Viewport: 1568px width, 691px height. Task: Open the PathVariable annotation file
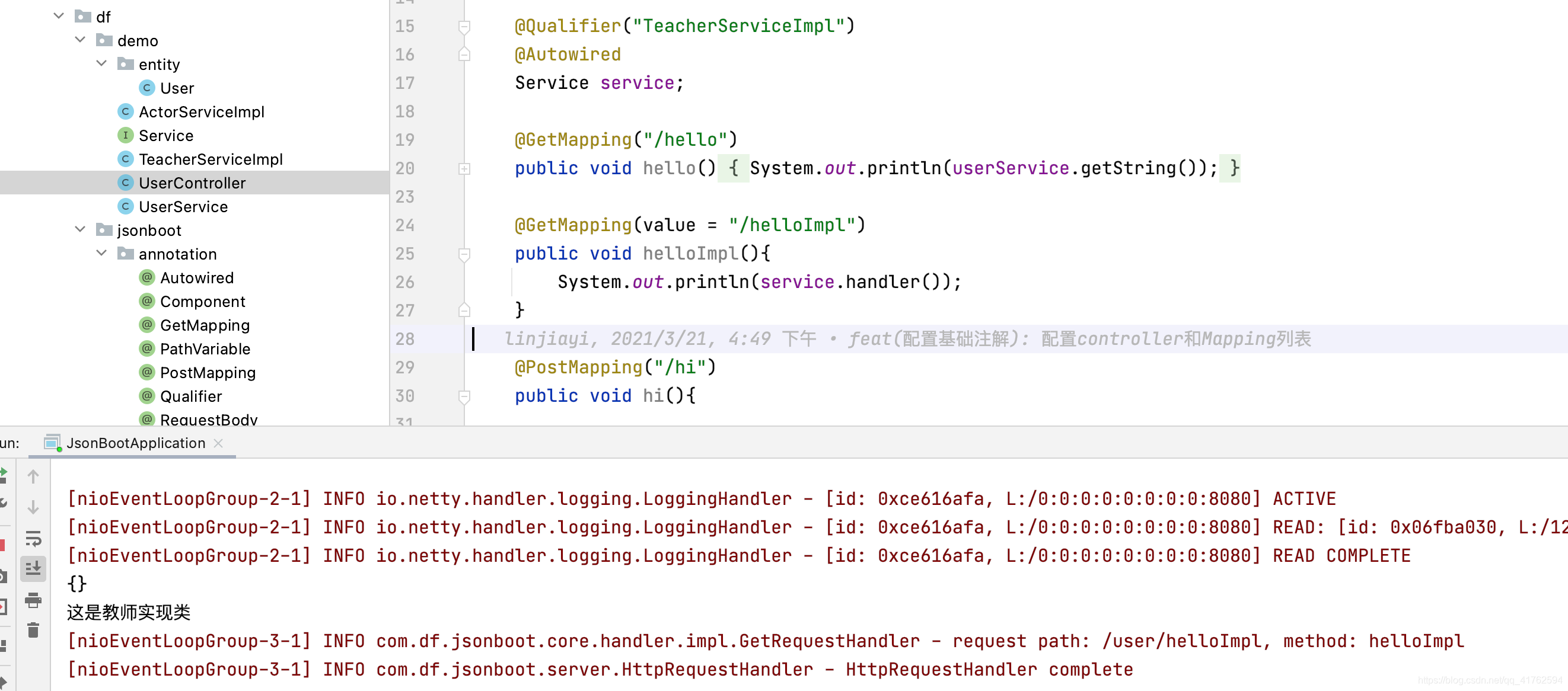pyautogui.click(x=205, y=349)
